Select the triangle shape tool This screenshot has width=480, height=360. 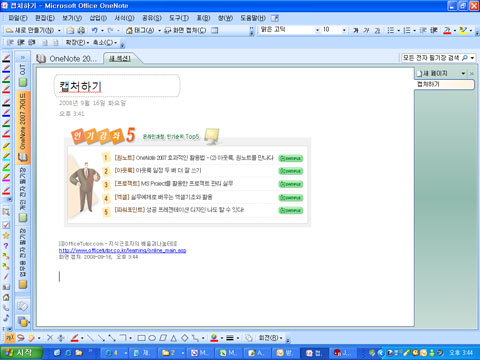click(173, 338)
